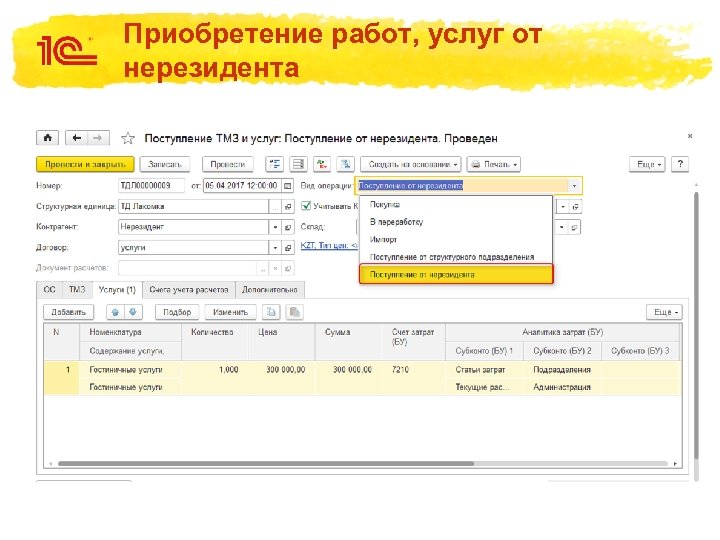Choose a Документ расчетов via the ellipsis
Screen dimensions: 720x540
click(x=263, y=268)
